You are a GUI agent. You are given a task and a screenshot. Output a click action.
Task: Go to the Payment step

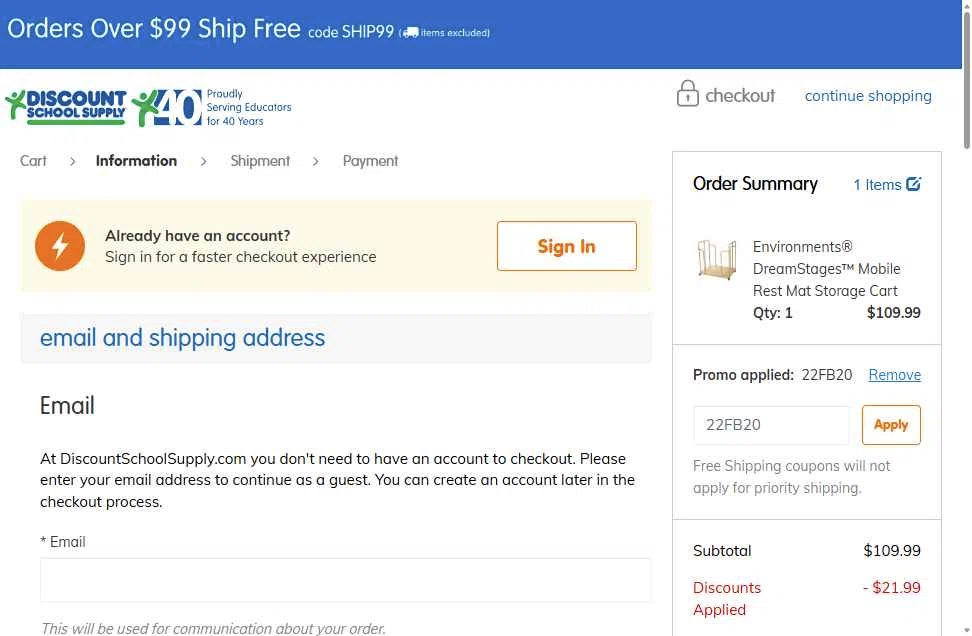[370, 161]
